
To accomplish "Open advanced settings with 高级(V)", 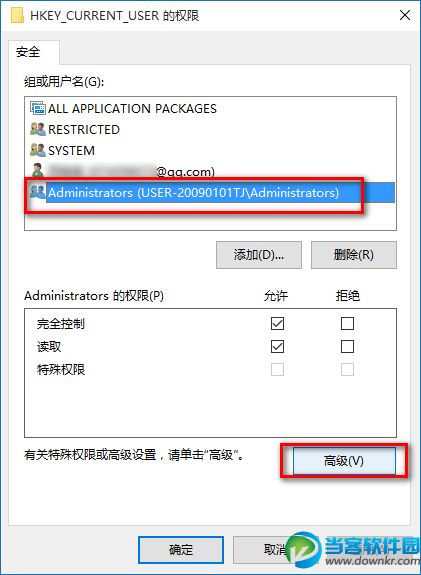I will [344, 461].
